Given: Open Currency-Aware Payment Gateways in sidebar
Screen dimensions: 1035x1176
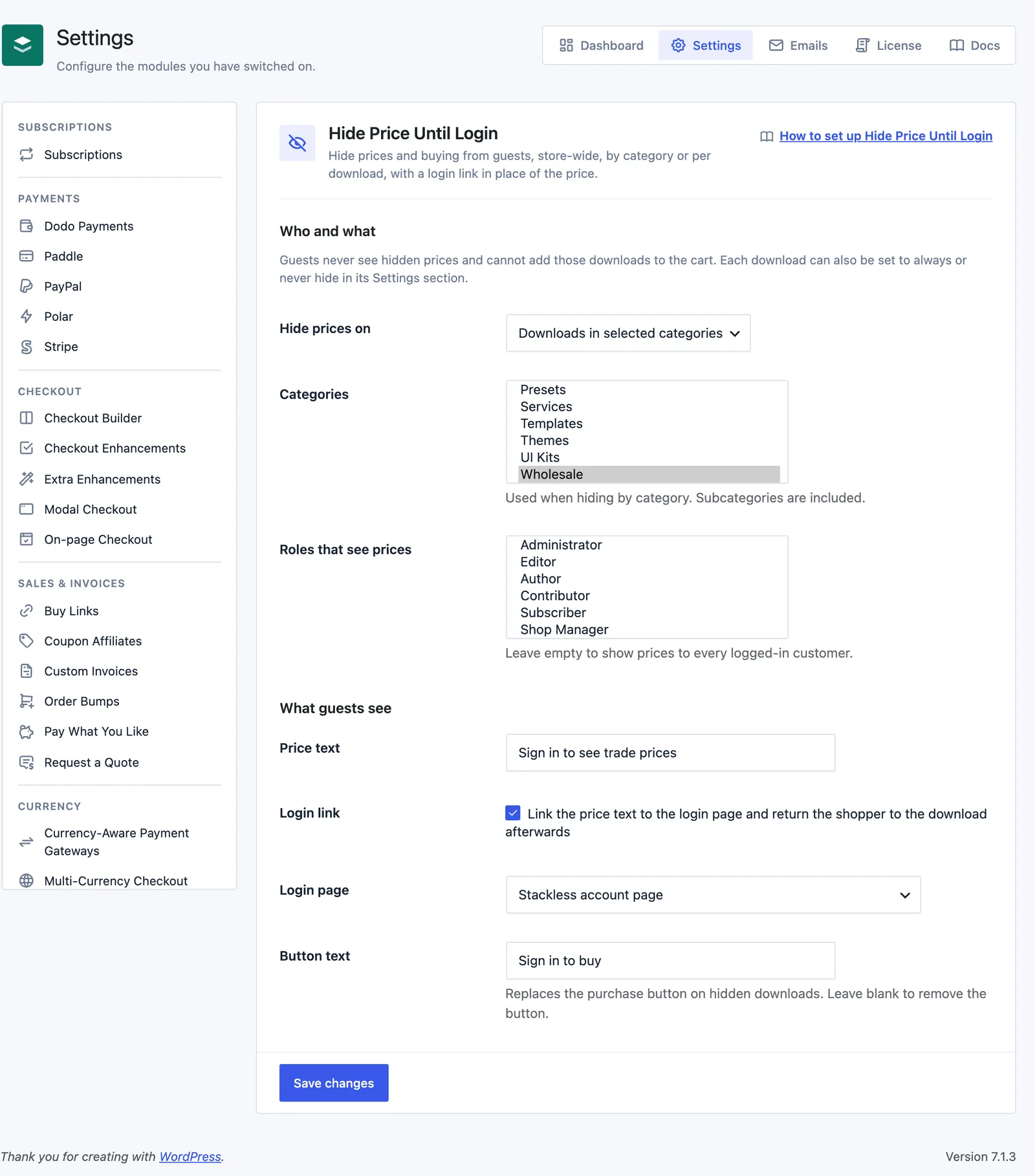Looking at the screenshot, I should click(x=116, y=842).
